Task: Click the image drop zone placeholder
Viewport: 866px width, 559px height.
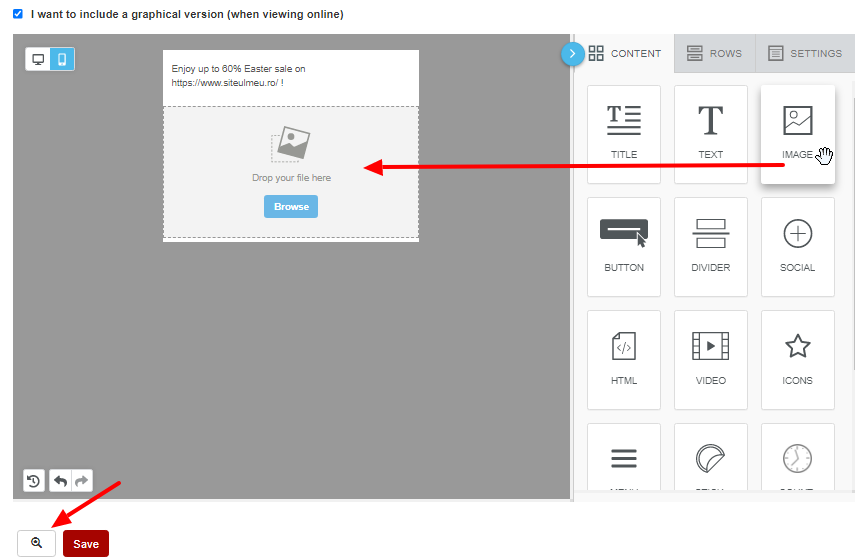Action: tap(291, 172)
